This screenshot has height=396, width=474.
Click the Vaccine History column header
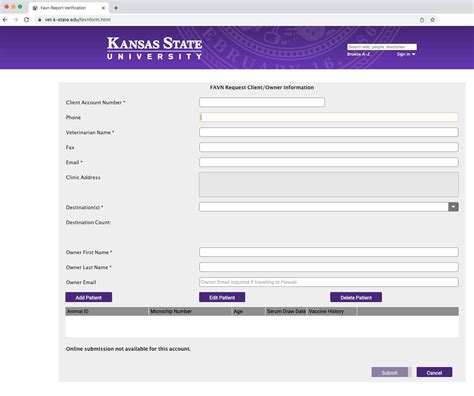332,311
